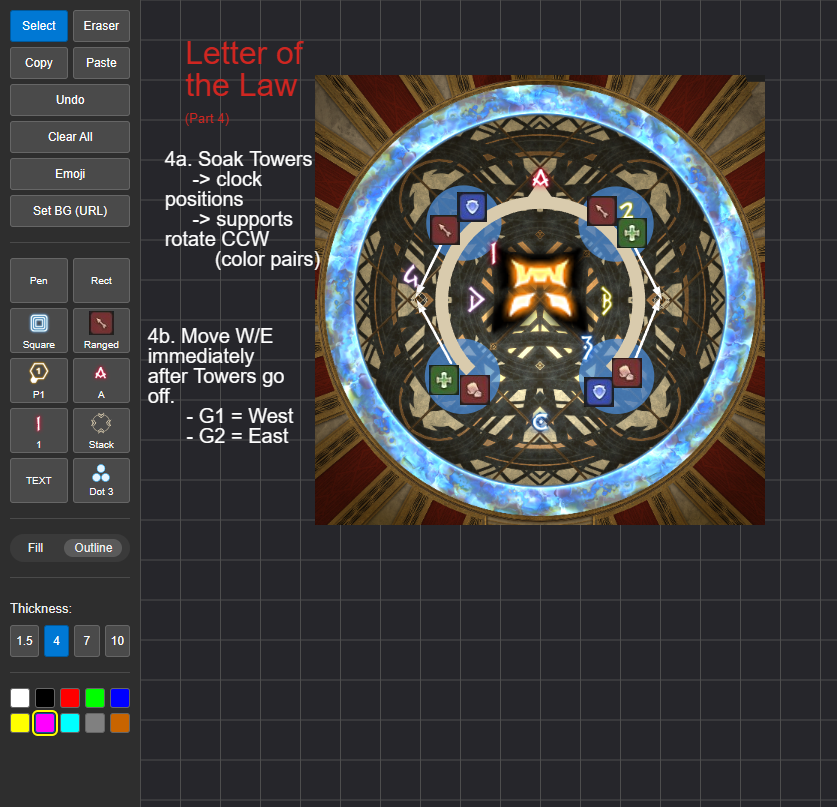Pick the red color swatch

[x=70, y=698]
